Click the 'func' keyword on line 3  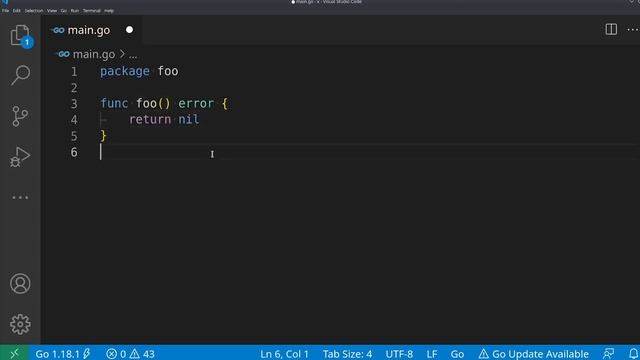click(x=114, y=103)
